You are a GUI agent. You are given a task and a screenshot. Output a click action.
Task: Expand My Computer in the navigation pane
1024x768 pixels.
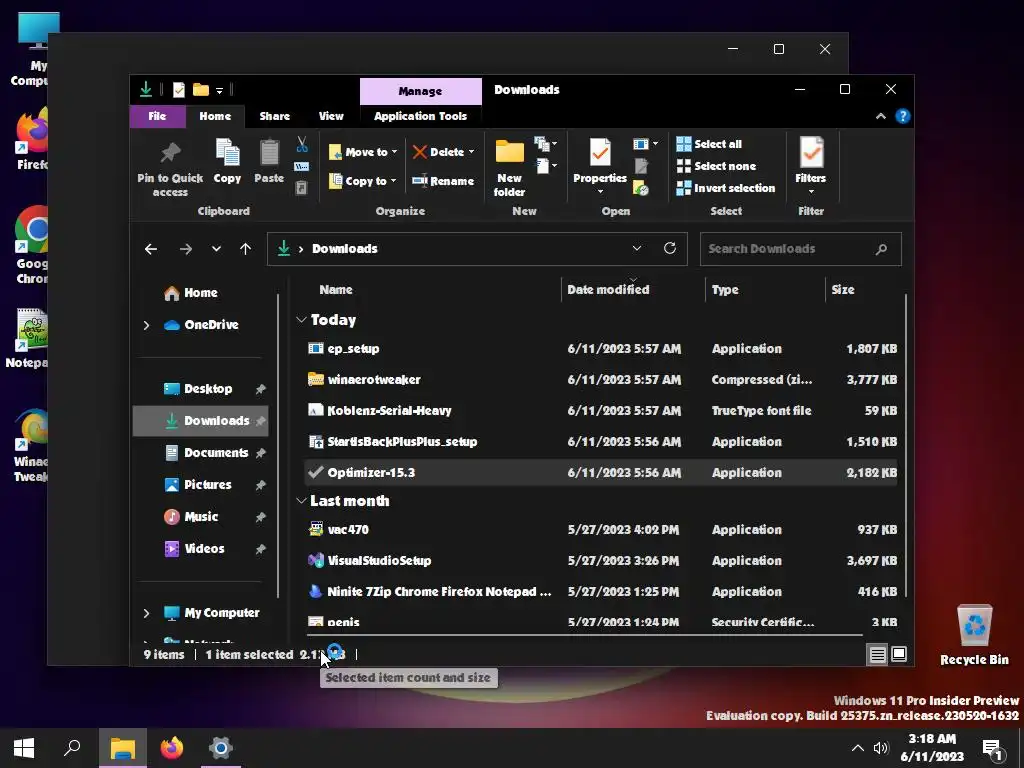[x=146, y=613]
